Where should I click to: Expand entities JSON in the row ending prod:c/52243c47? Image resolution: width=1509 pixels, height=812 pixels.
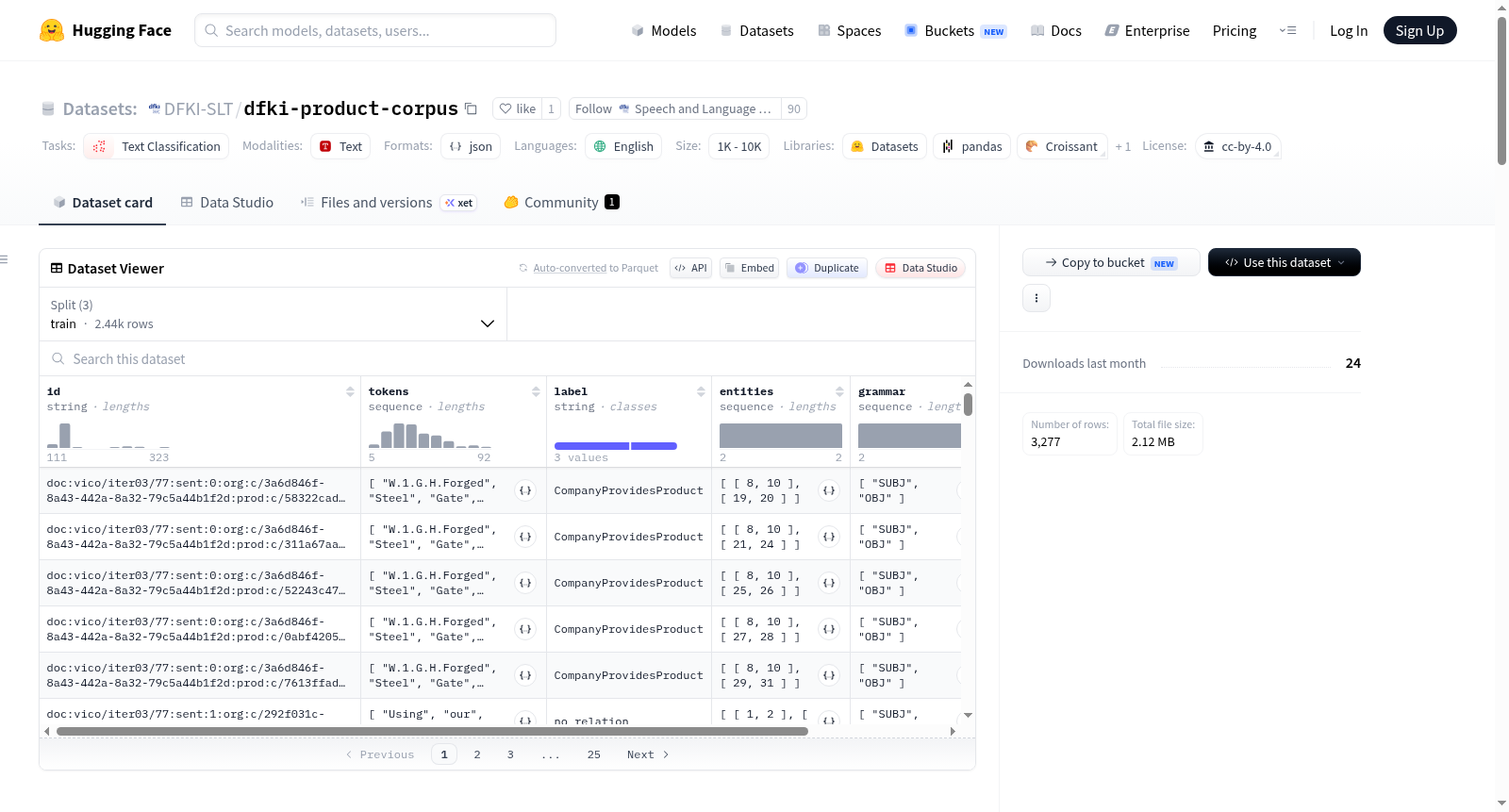829,583
